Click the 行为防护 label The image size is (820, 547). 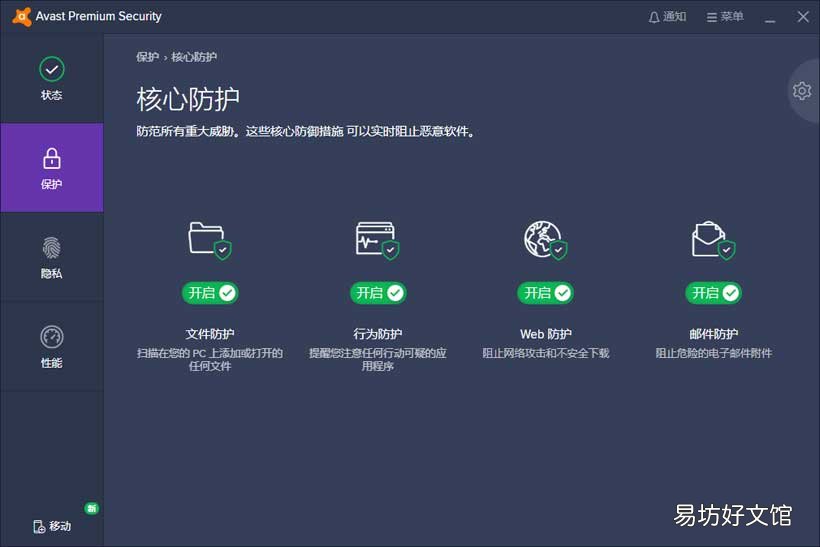coord(378,334)
